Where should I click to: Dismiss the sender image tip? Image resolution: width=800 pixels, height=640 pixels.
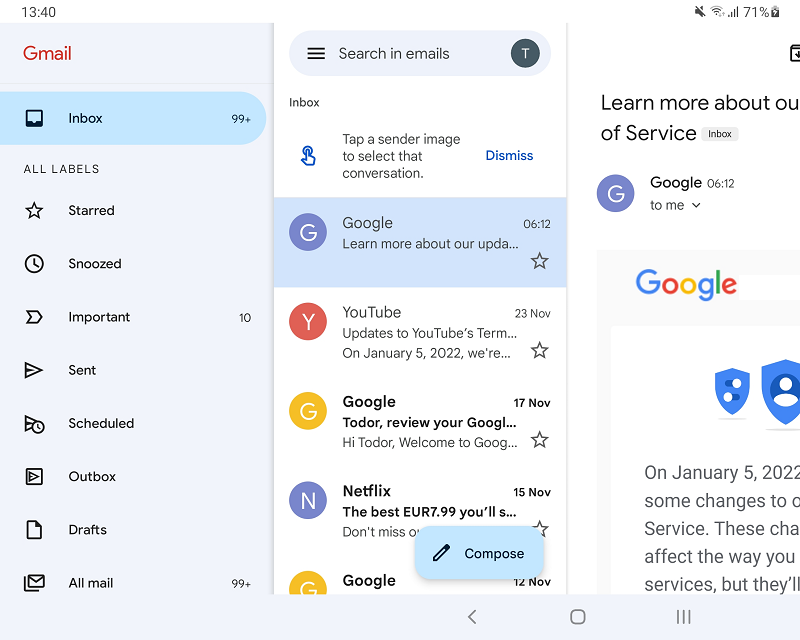(x=509, y=156)
